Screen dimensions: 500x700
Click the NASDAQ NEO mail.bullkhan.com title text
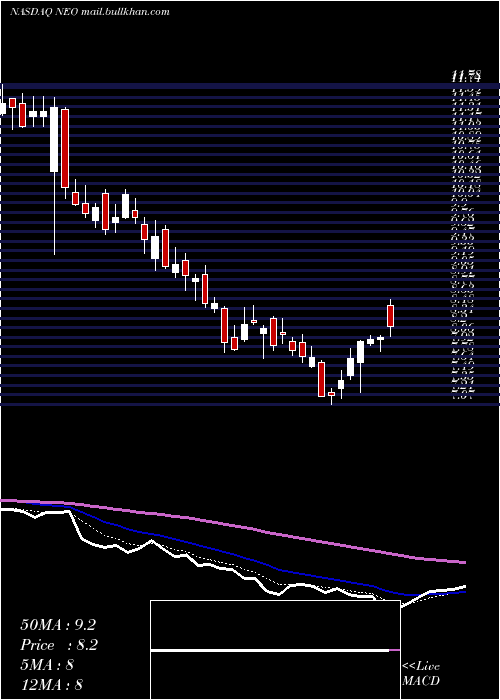coord(90,12)
